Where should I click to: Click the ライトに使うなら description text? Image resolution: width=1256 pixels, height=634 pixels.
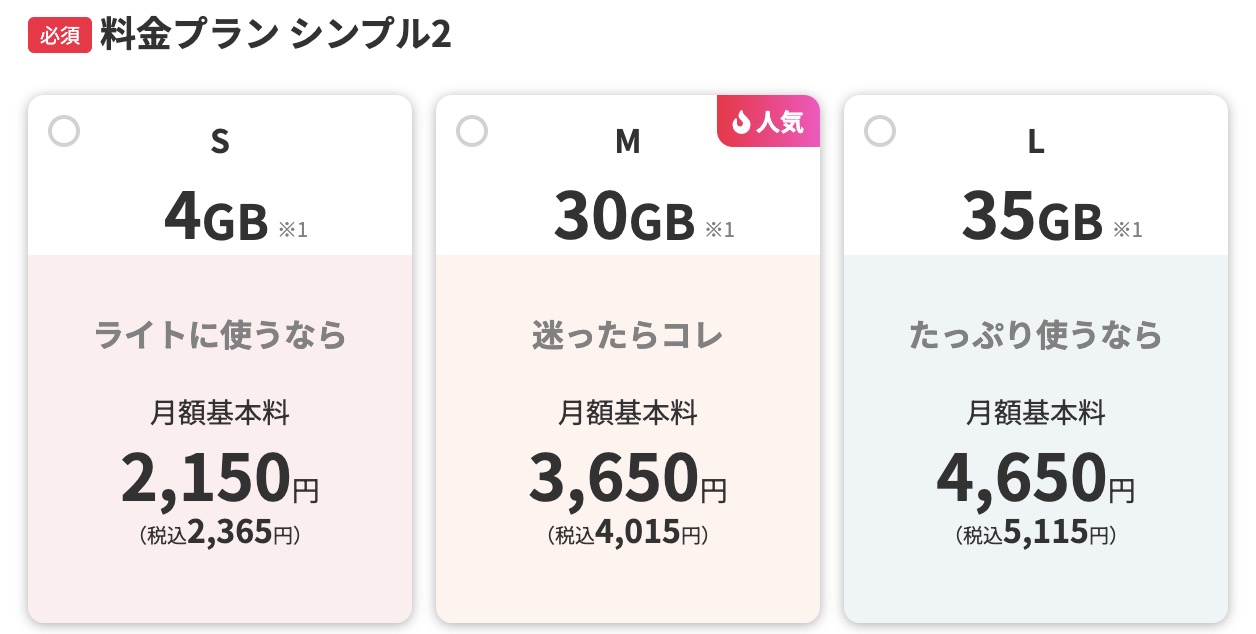tap(219, 335)
